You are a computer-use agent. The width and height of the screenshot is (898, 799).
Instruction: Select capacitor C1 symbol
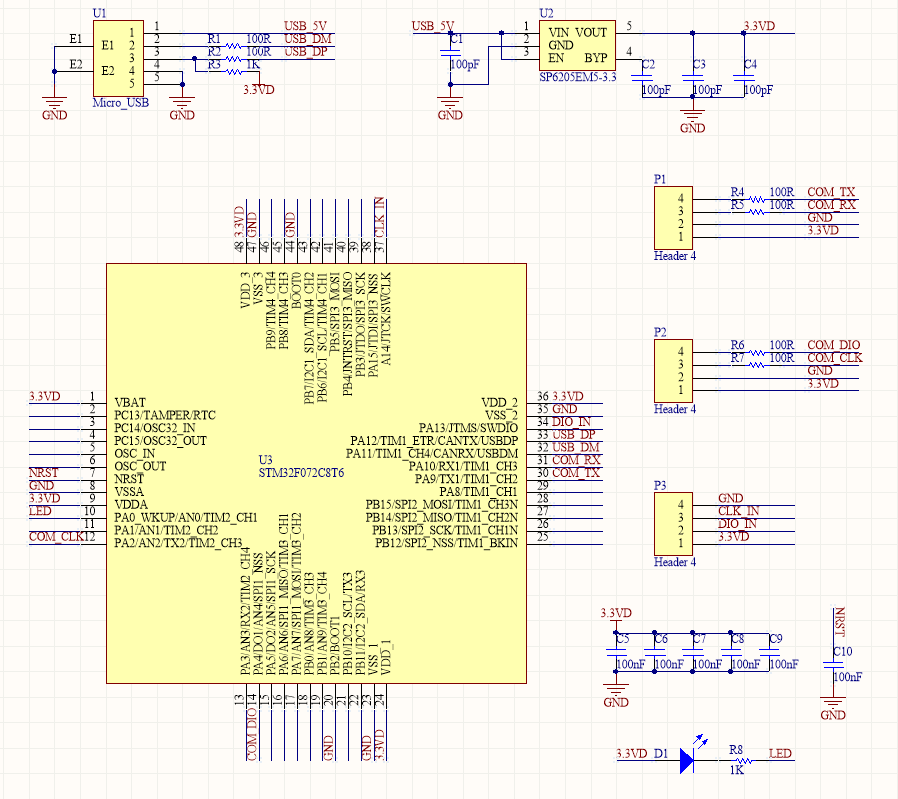(450, 53)
